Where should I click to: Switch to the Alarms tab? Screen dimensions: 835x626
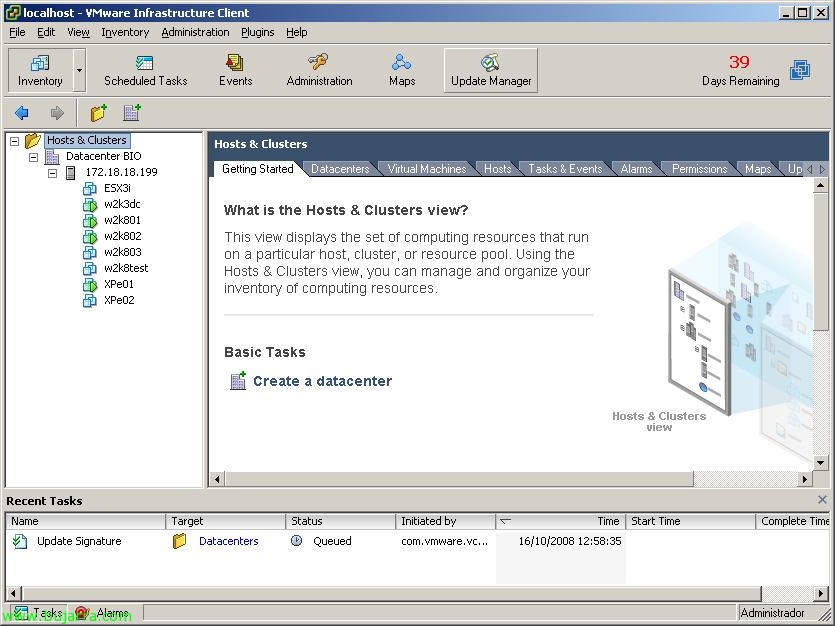(636, 169)
